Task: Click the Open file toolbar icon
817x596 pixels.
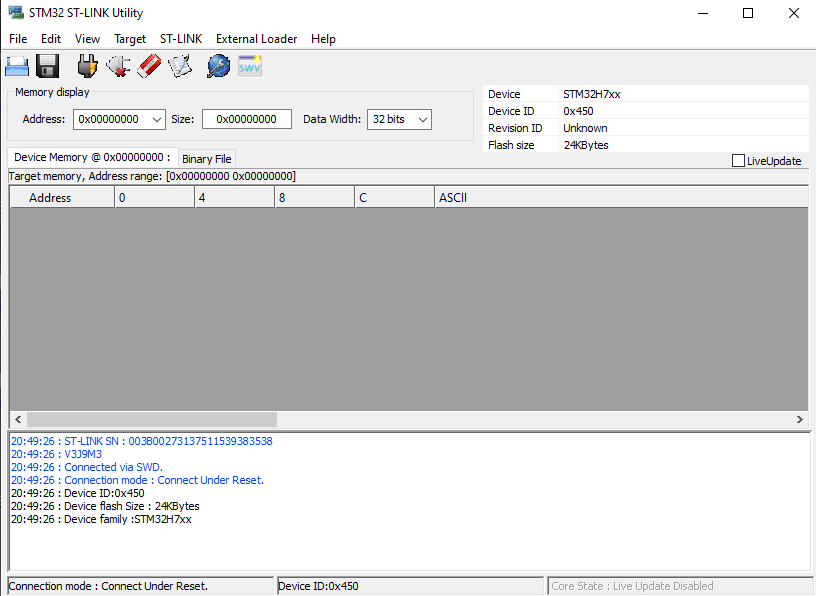Action: [x=17, y=67]
